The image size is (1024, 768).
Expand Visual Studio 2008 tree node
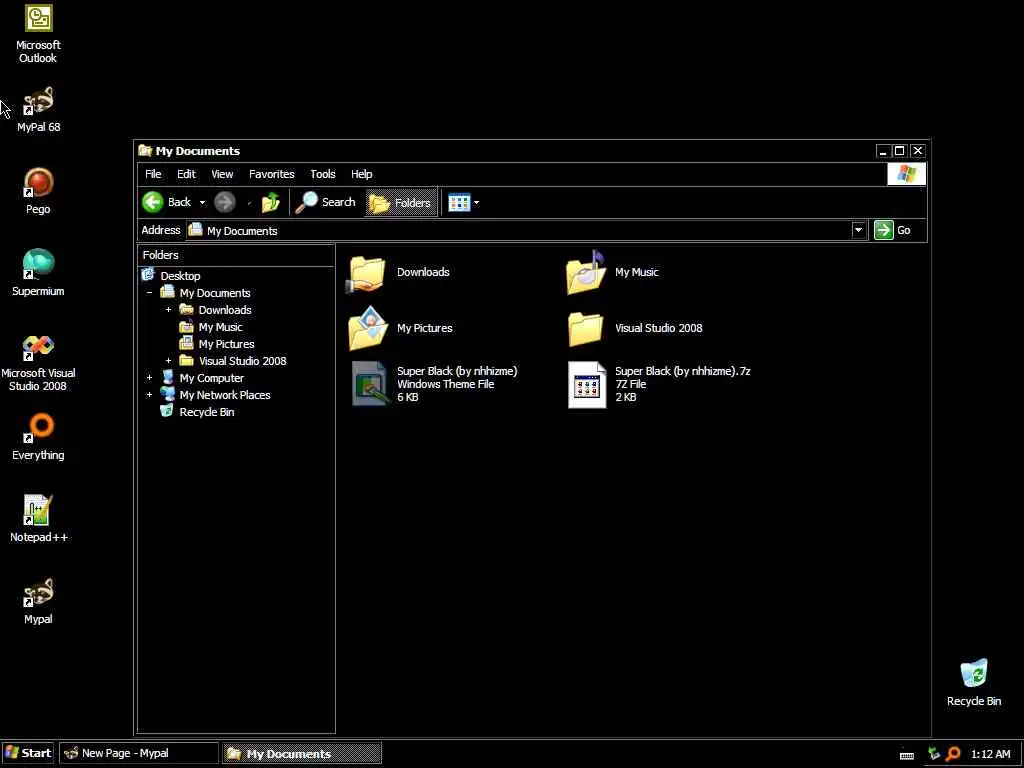(168, 360)
